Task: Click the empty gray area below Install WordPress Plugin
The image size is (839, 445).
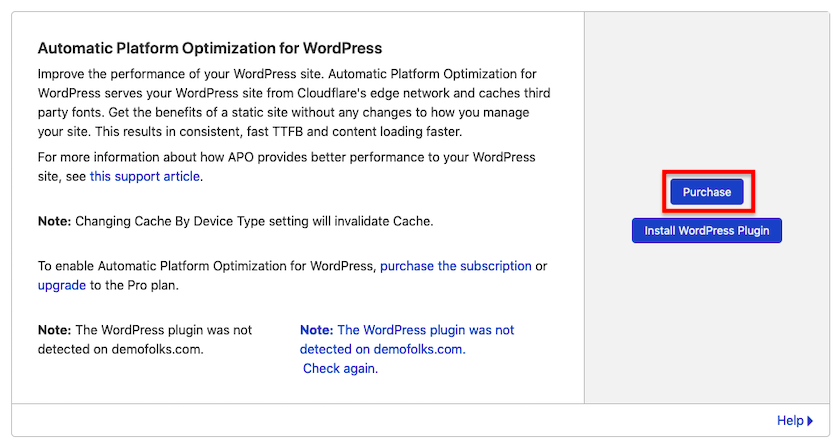Action: tap(707, 320)
